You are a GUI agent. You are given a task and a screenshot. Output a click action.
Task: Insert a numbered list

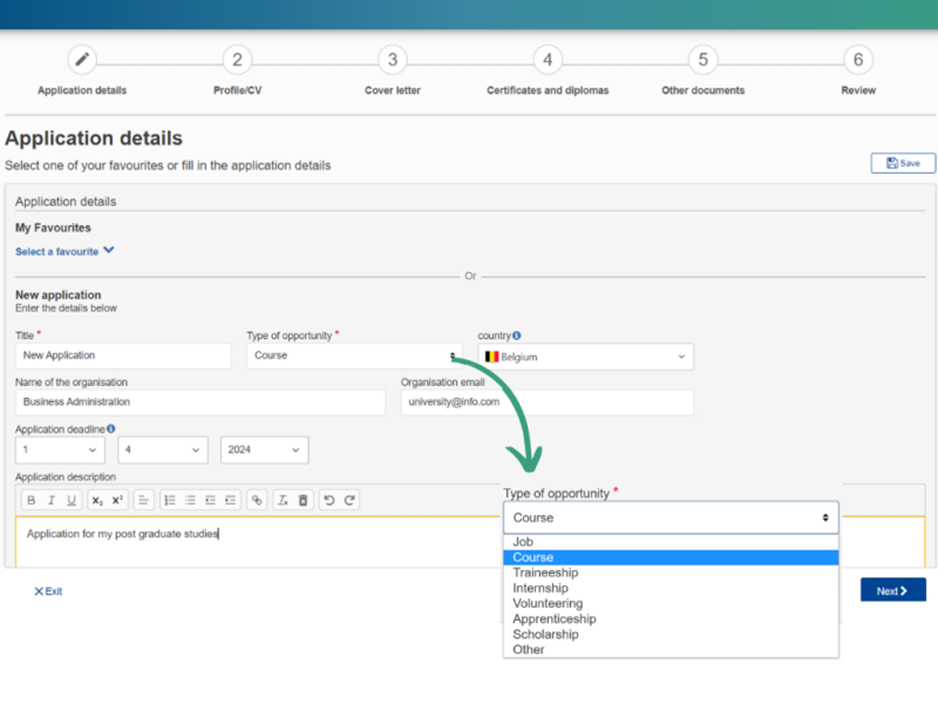tap(170, 500)
